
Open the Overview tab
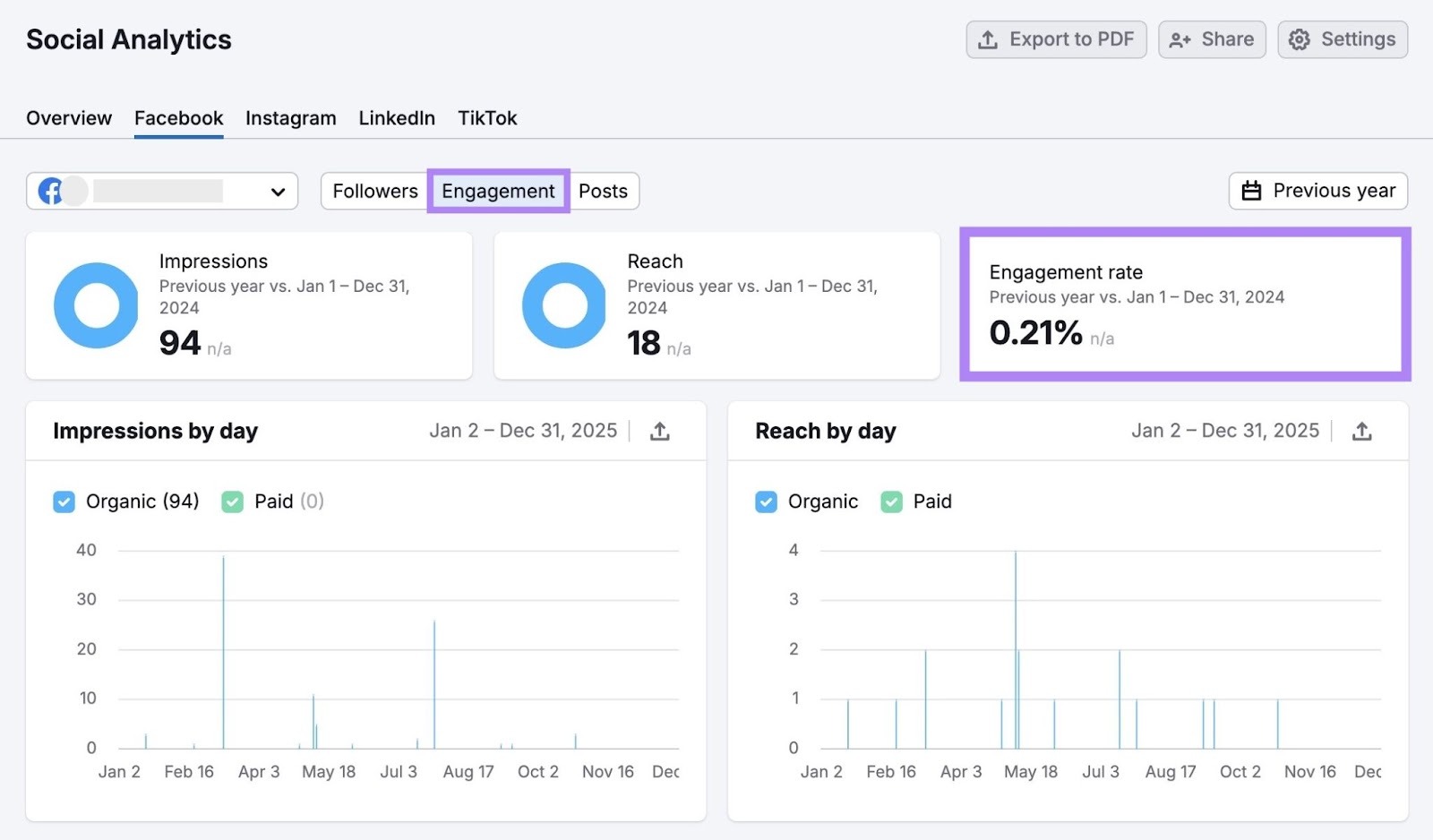click(x=69, y=117)
